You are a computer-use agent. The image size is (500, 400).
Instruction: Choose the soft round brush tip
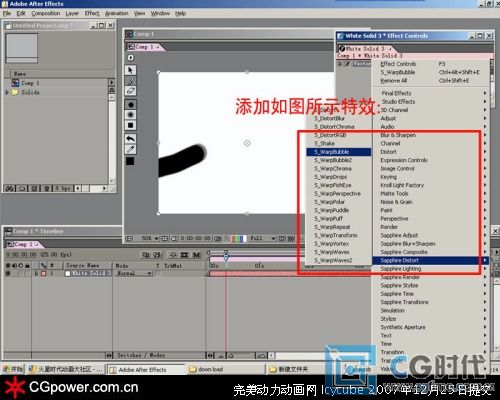(130, 115)
